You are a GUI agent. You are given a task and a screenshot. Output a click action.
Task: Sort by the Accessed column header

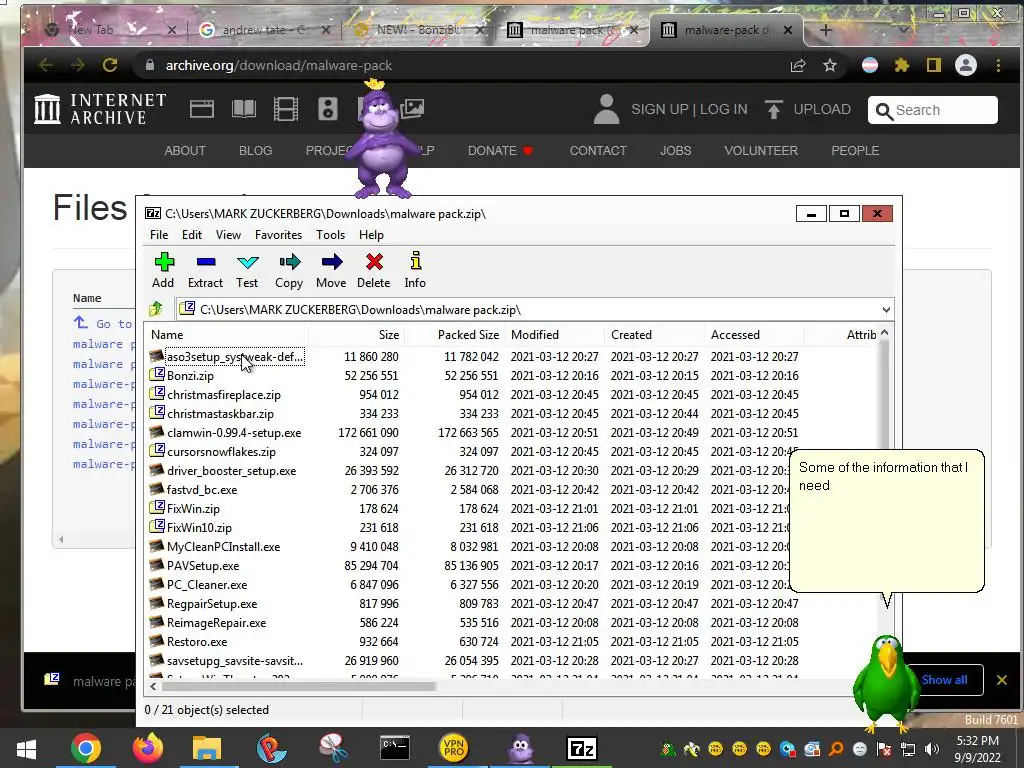pos(755,335)
